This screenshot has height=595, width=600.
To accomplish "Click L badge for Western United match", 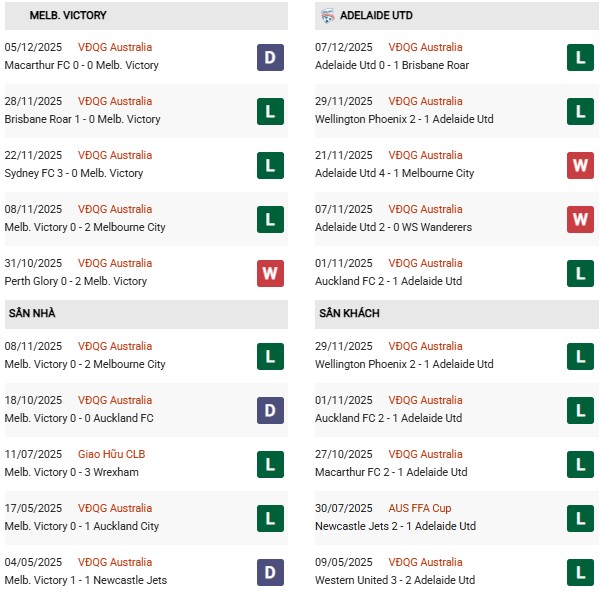I will click(581, 572).
